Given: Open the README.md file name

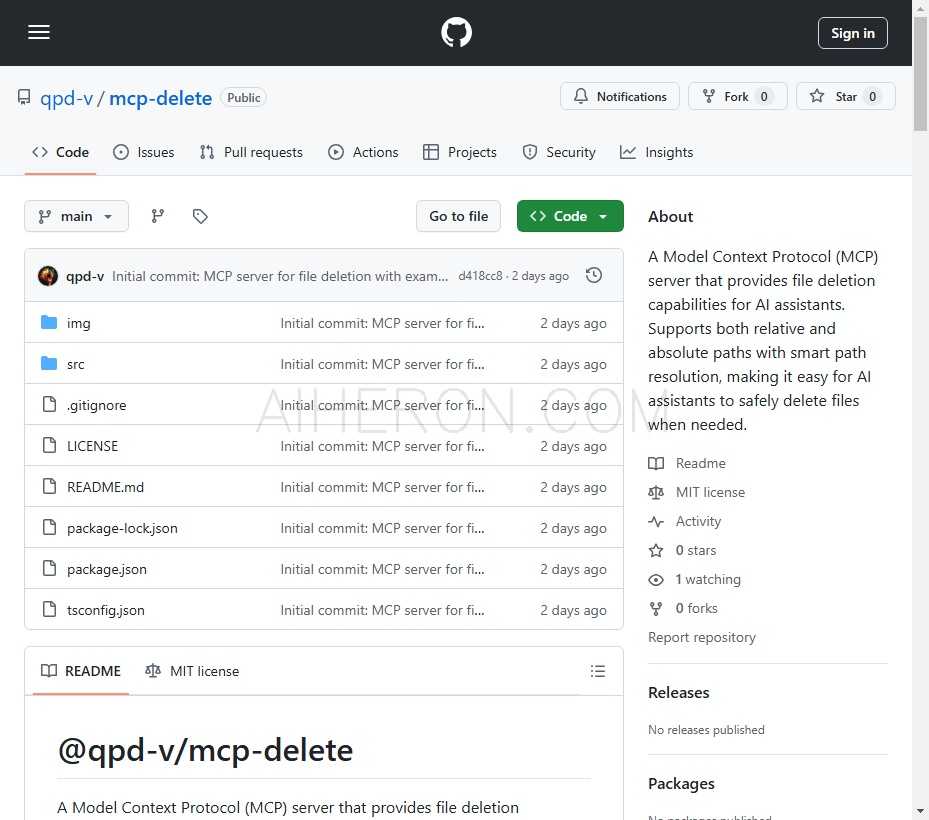Looking at the screenshot, I should click(105, 487).
